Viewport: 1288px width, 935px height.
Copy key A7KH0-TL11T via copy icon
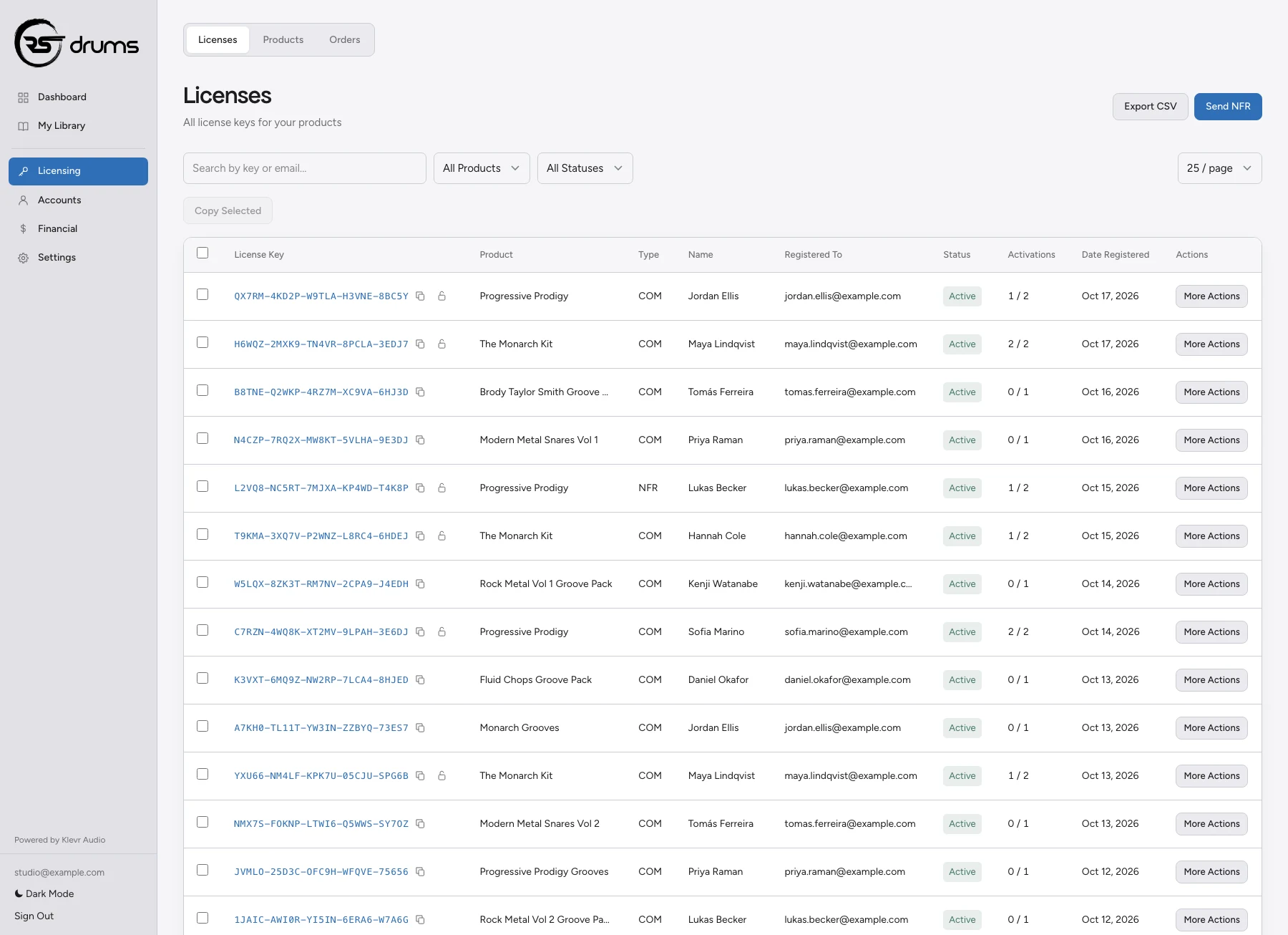click(x=420, y=728)
